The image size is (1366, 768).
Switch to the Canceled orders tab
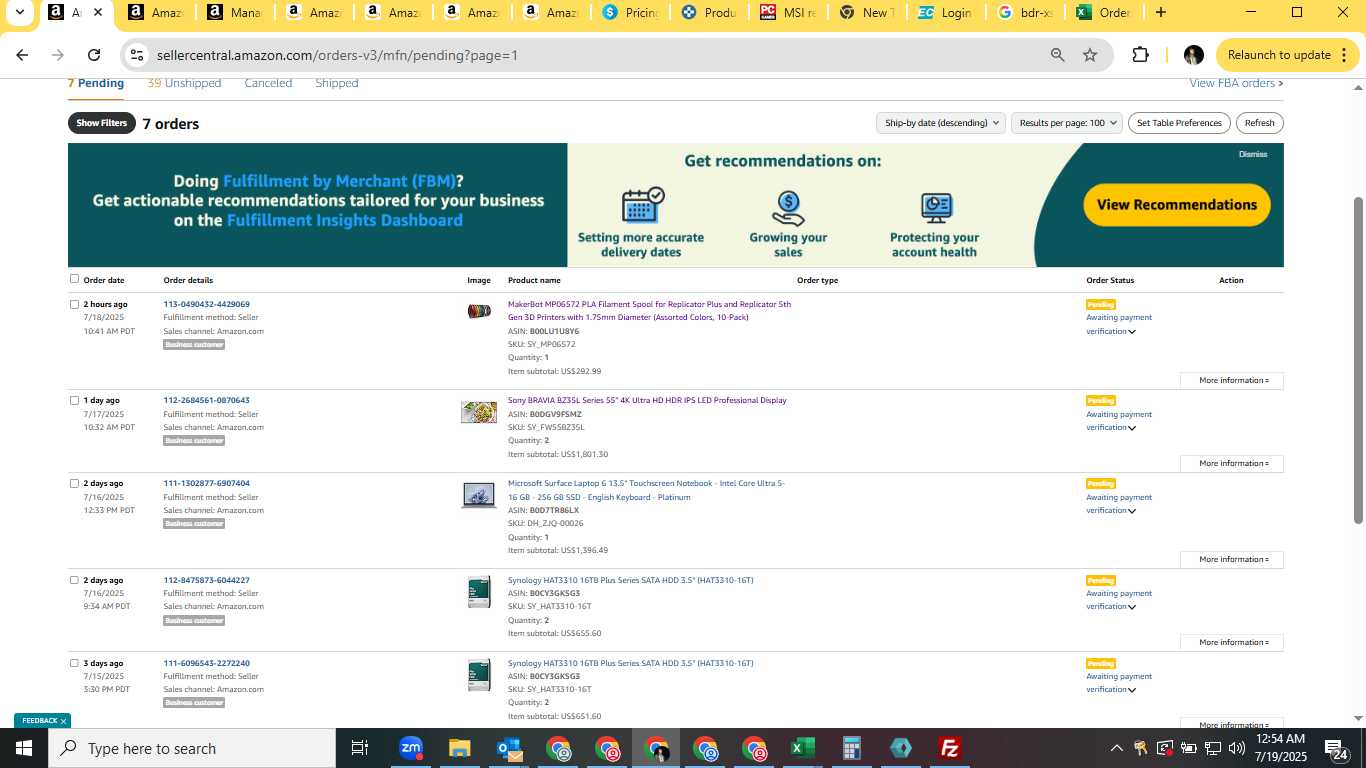268,83
